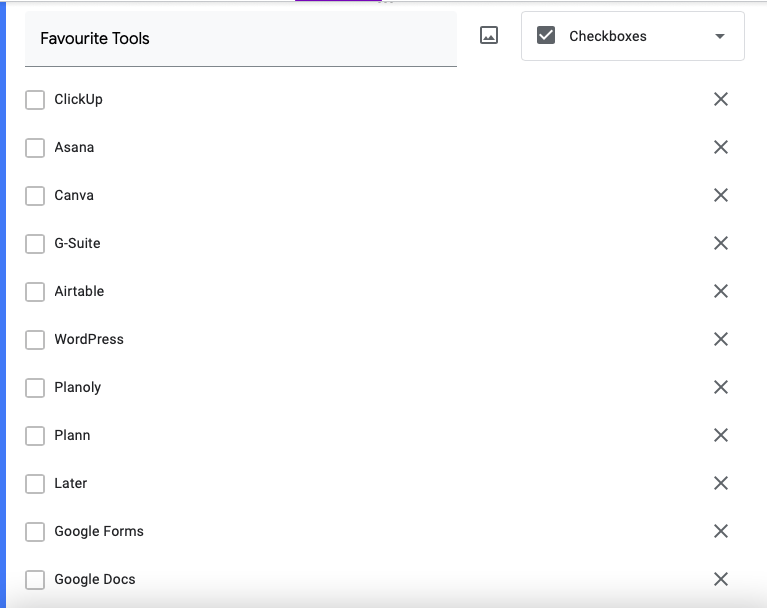The image size is (767, 608).
Task: Edit the ClickUp option text
Action: coord(78,99)
